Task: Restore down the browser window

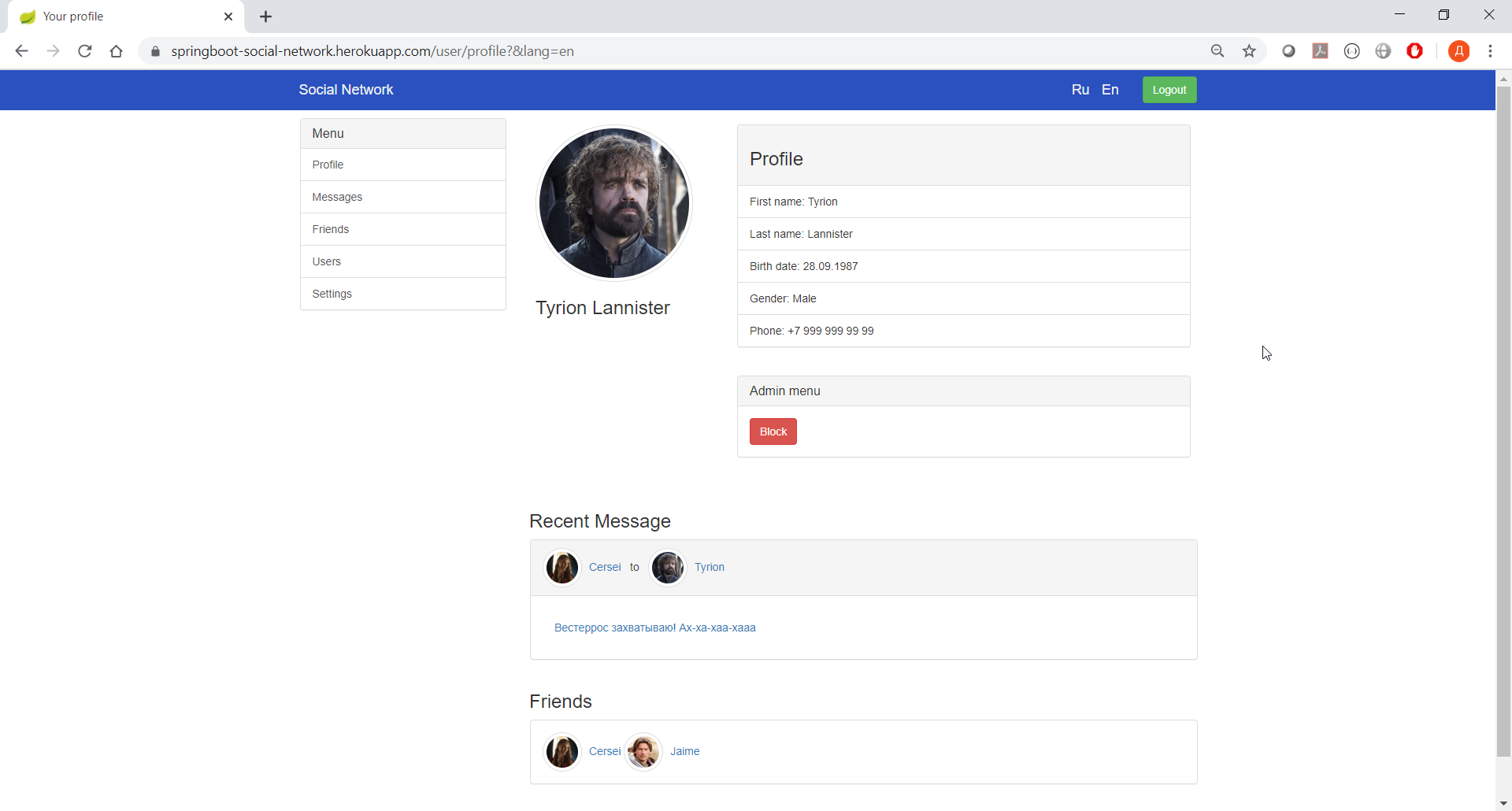Action: point(1443,15)
